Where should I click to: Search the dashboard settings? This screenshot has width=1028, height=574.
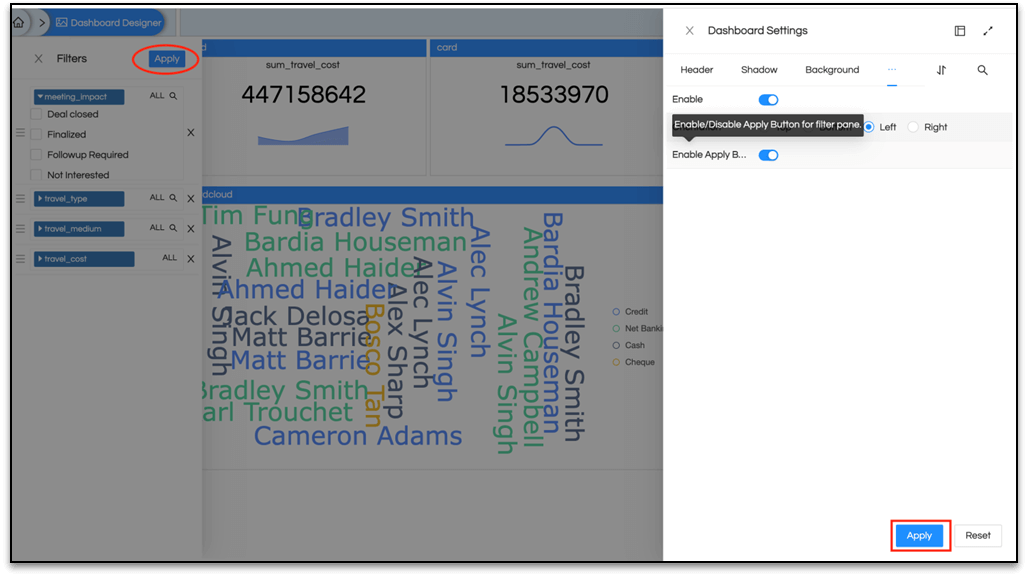982,70
